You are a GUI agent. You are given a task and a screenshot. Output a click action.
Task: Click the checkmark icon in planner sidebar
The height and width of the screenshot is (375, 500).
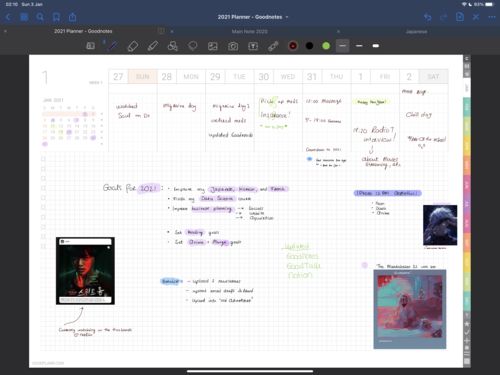click(467, 332)
